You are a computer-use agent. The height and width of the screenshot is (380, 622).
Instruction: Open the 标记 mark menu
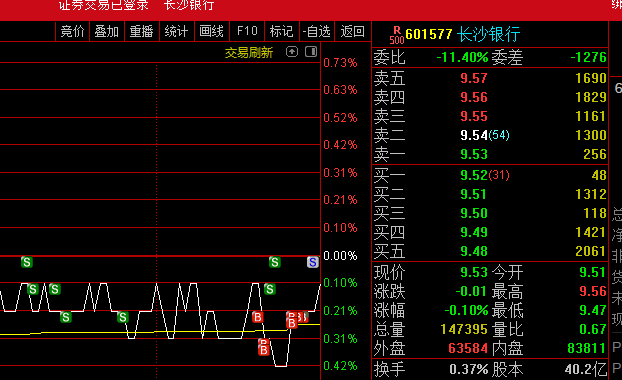(x=281, y=31)
